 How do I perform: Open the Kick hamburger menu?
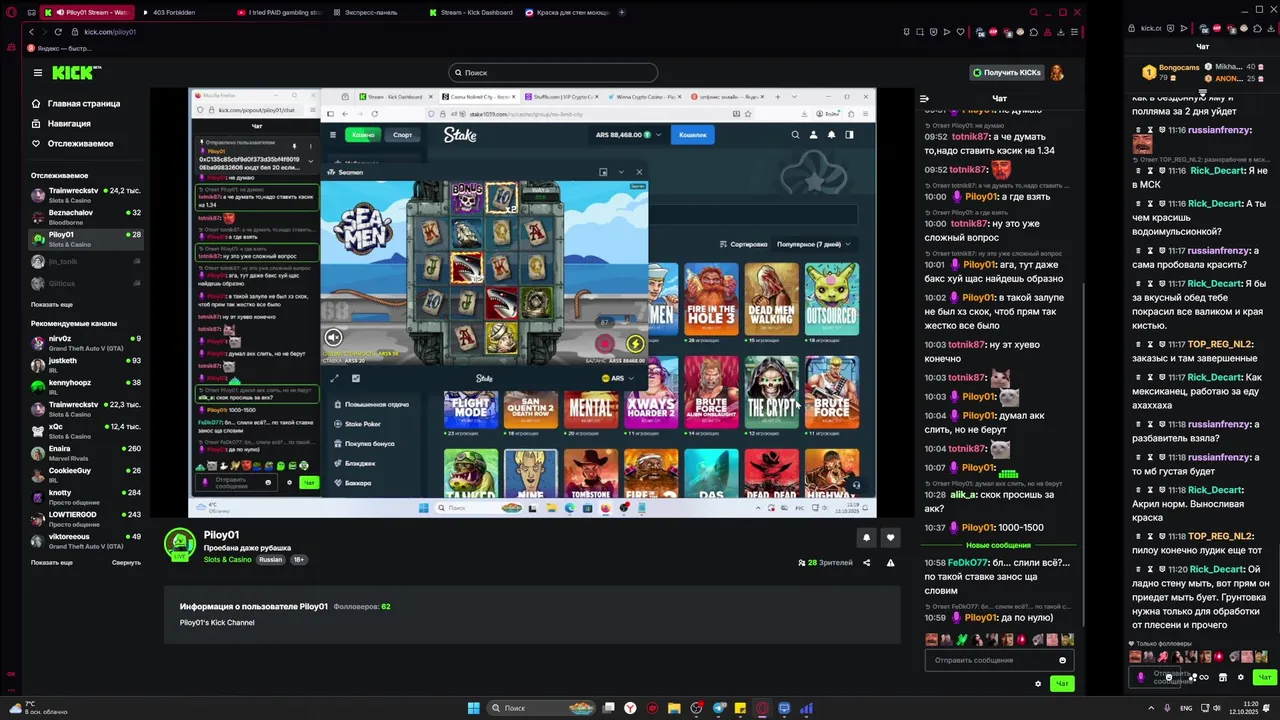[x=38, y=72]
